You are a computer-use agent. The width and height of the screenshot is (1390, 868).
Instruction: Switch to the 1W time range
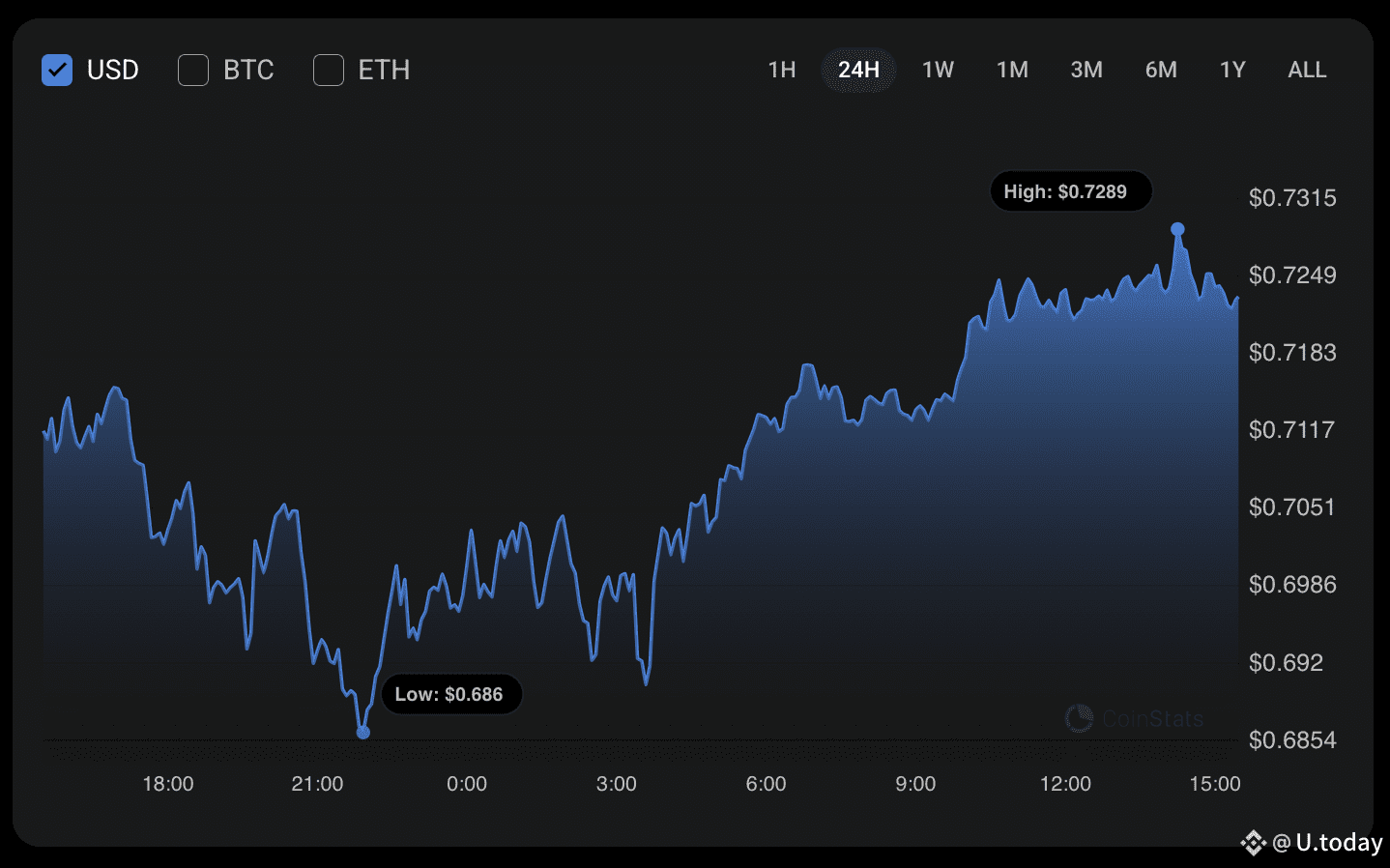pos(938,70)
